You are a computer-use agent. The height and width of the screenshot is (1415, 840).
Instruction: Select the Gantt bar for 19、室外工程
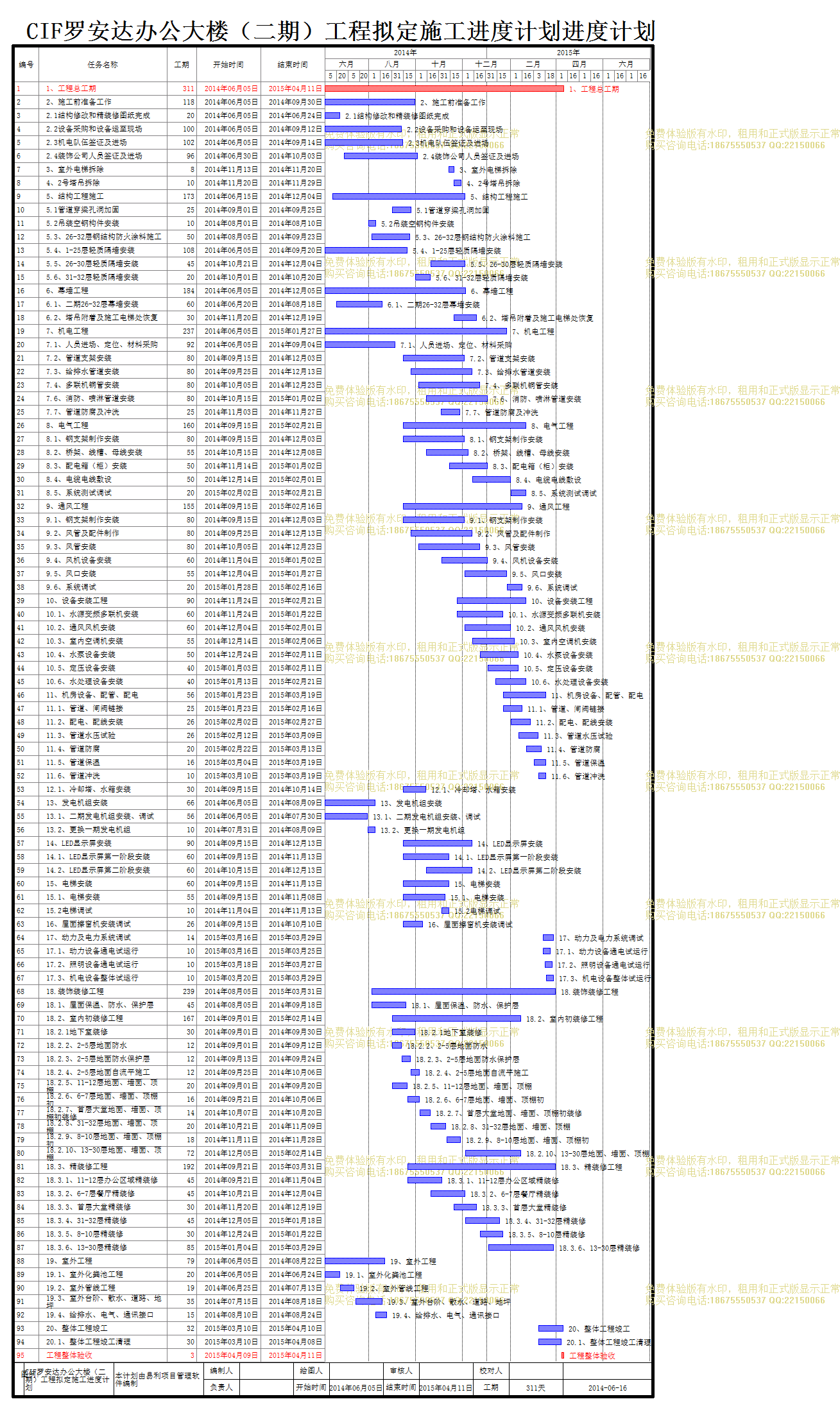tap(356, 1261)
